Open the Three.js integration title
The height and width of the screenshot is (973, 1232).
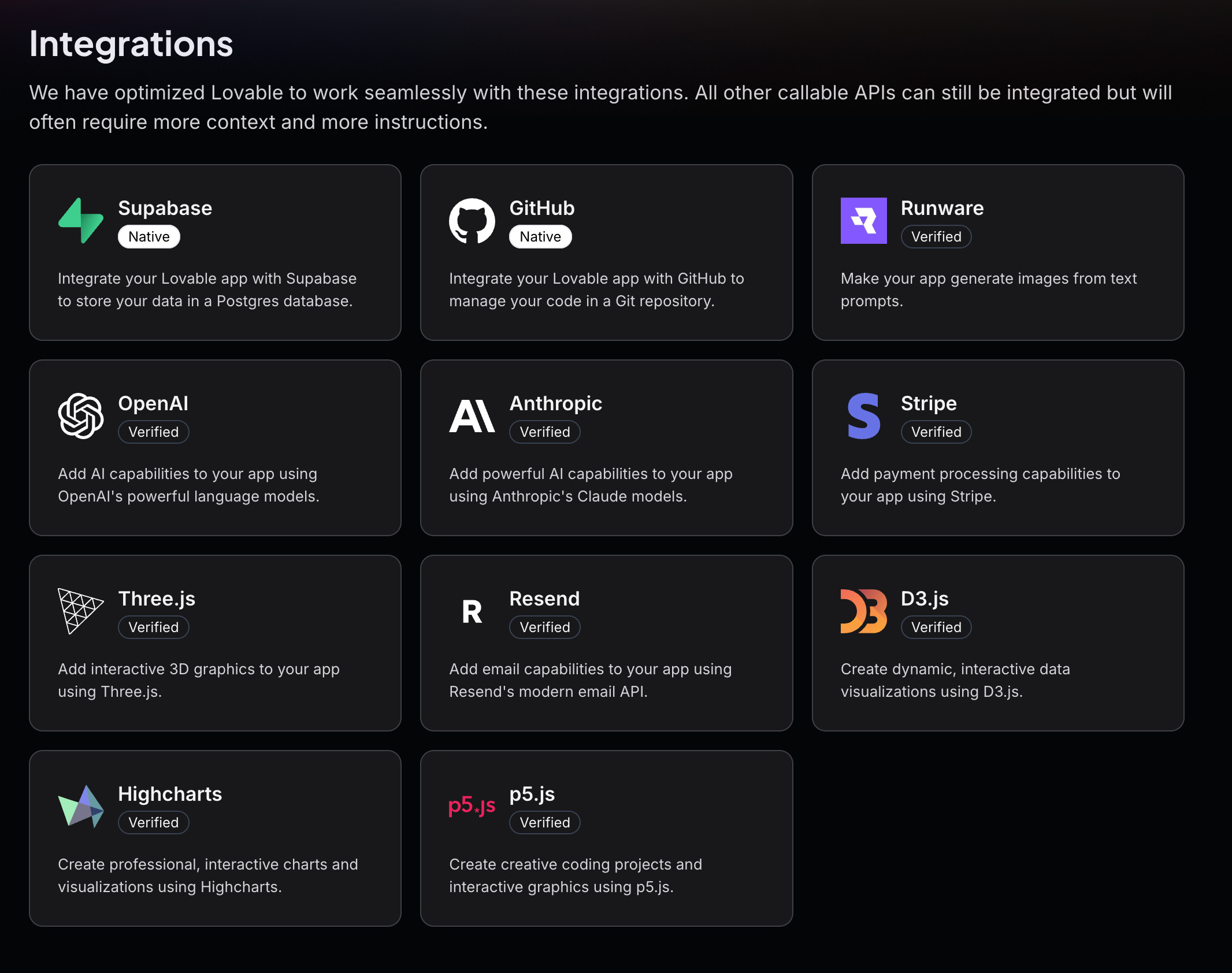point(157,599)
